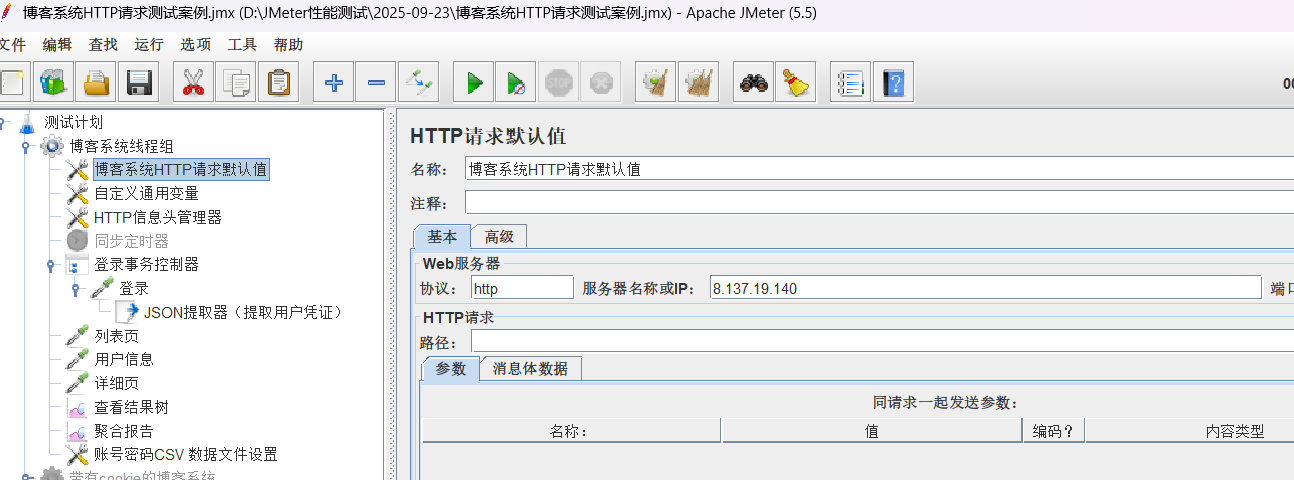Click the 名称： parameter column header

pos(571,431)
